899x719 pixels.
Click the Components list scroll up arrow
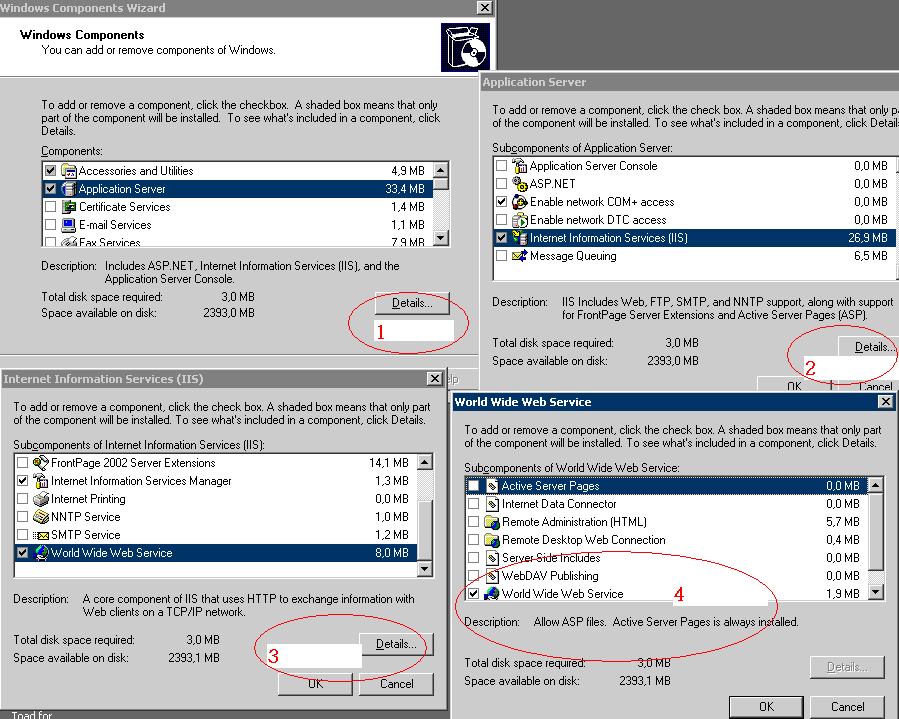click(440, 170)
